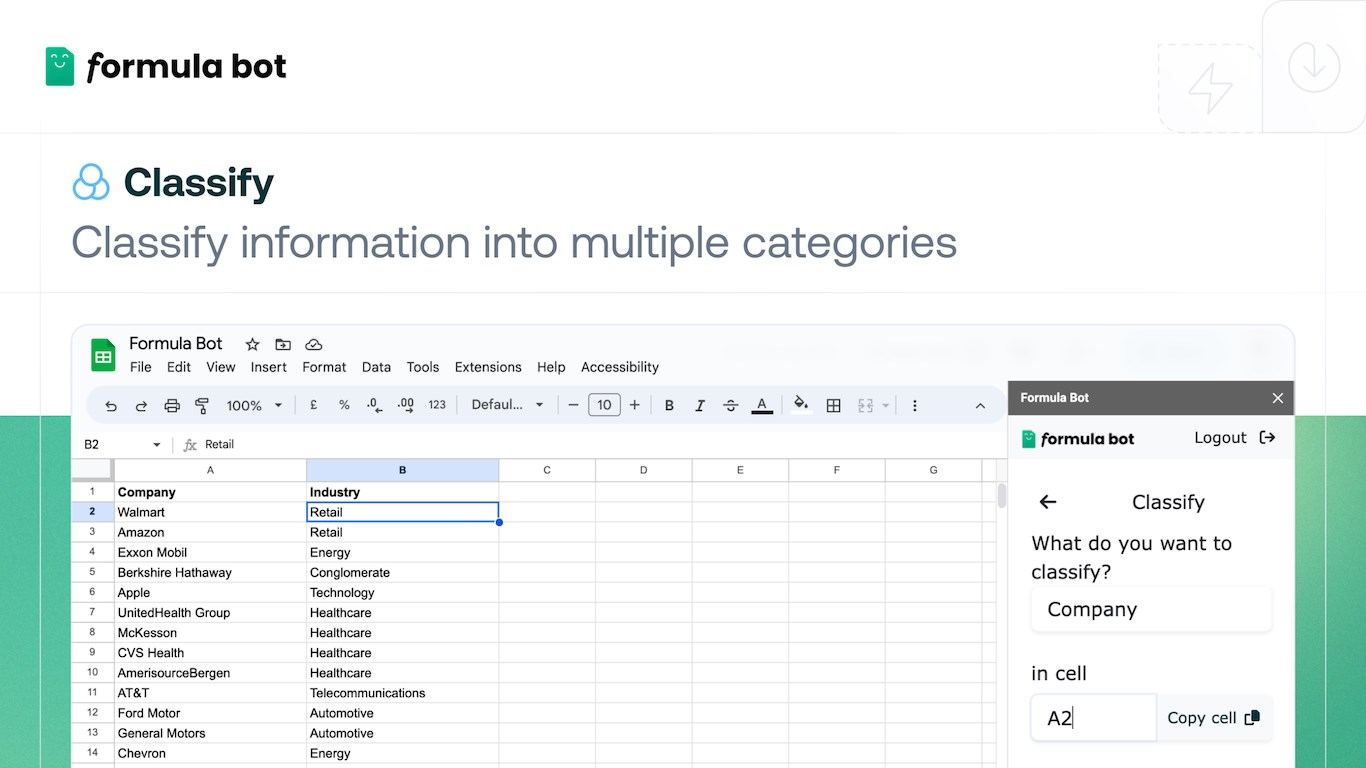The height and width of the screenshot is (768, 1366).
Task: Toggle bold formatting
Action: [x=669, y=405]
